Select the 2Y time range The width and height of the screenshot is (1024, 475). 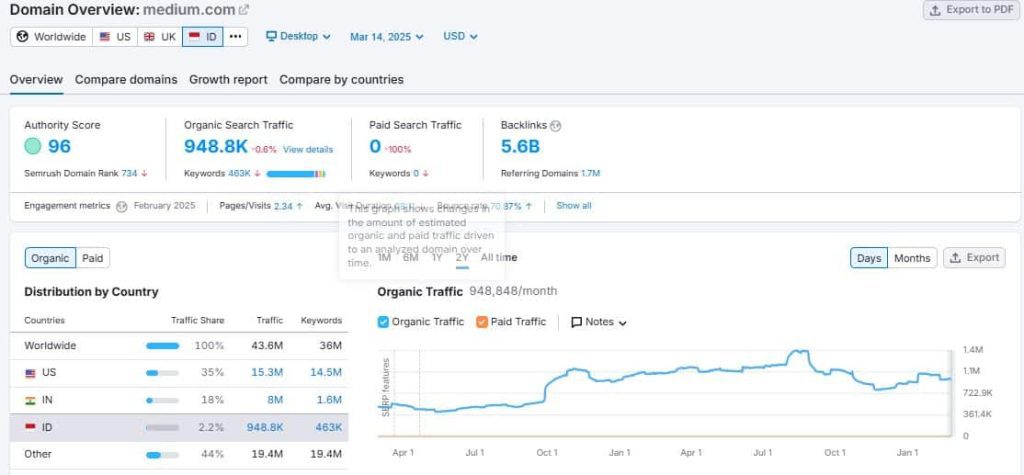462,257
